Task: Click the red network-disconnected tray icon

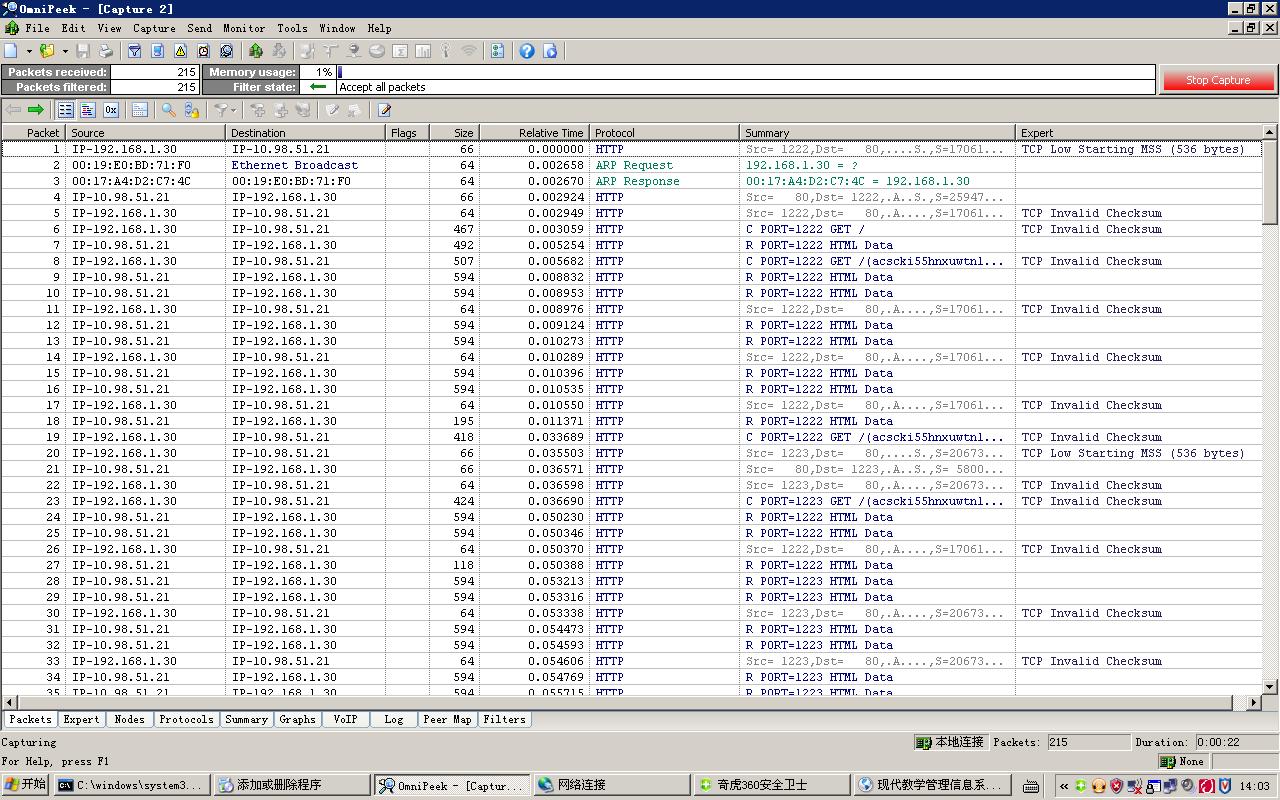Action: (x=1135, y=786)
